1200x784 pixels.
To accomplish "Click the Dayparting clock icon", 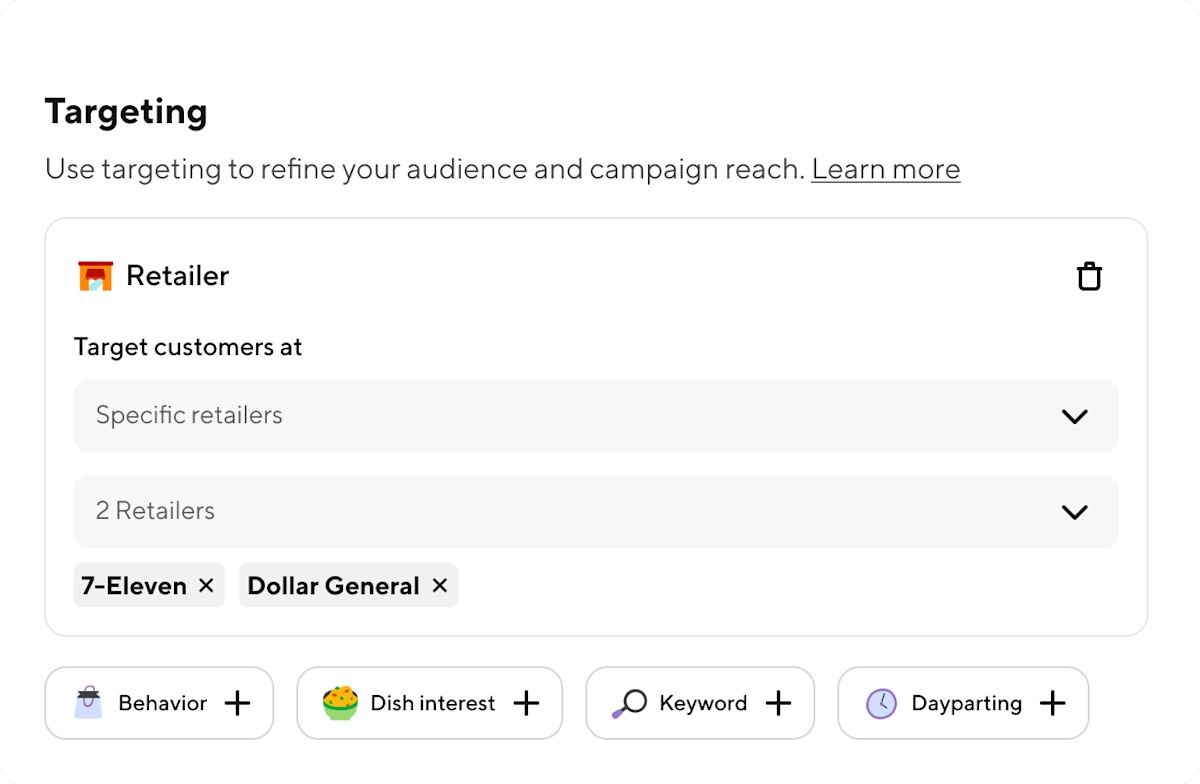I will [x=881, y=703].
